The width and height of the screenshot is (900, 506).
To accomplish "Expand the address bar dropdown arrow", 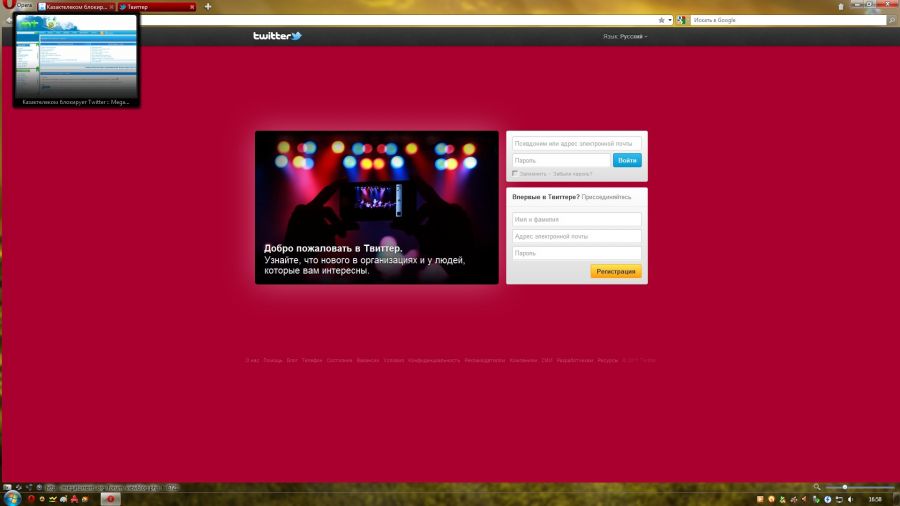I will pos(670,20).
